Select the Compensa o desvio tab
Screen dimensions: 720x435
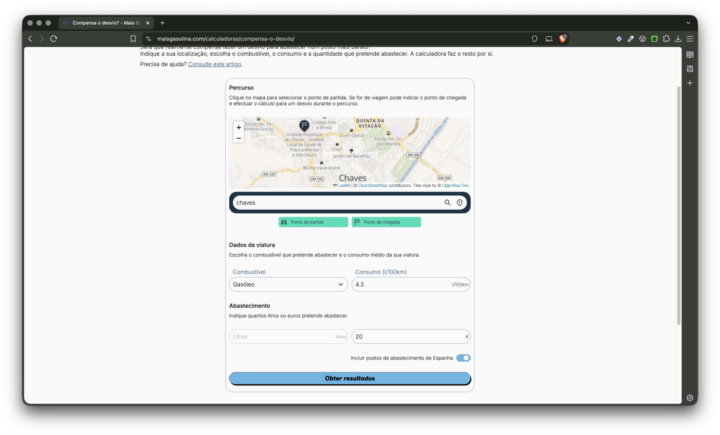(107, 23)
